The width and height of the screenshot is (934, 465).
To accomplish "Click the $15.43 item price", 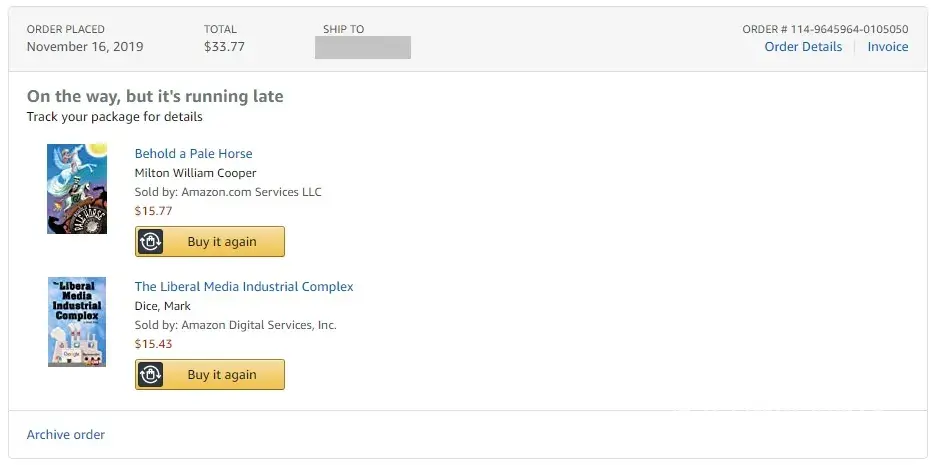I will tap(153, 344).
